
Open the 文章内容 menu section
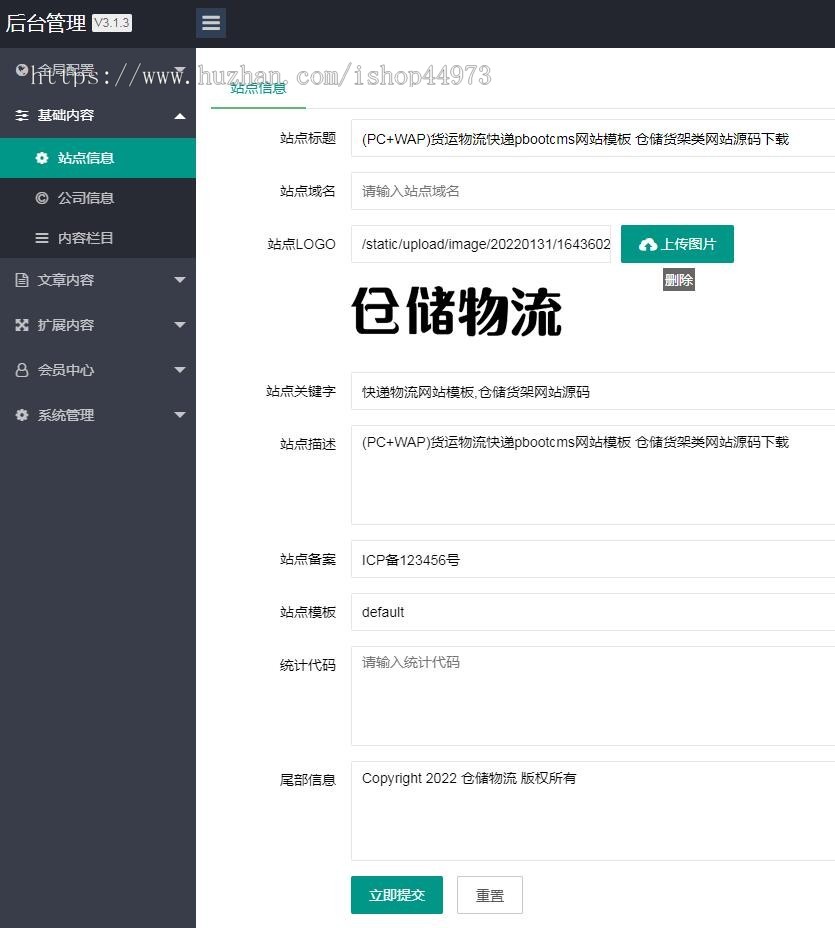(x=98, y=280)
